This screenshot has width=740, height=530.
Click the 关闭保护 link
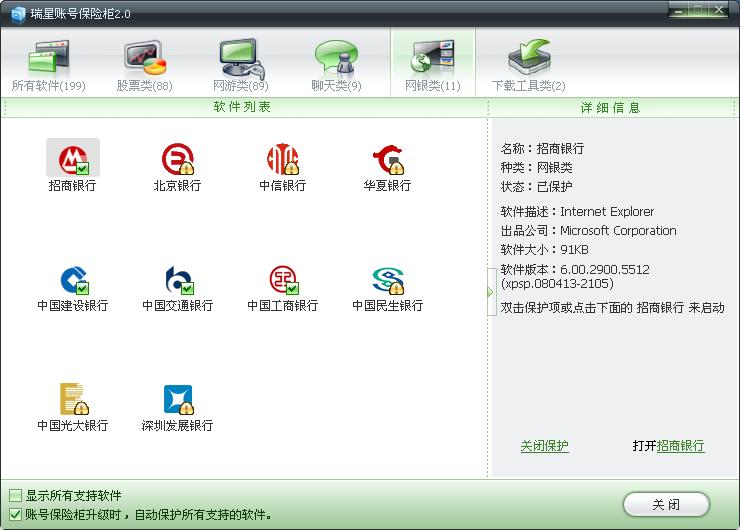(x=544, y=446)
